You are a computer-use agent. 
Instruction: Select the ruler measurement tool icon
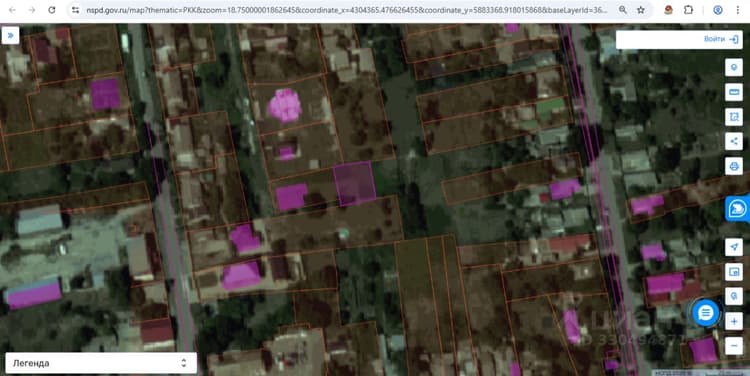tap(734, 92)
